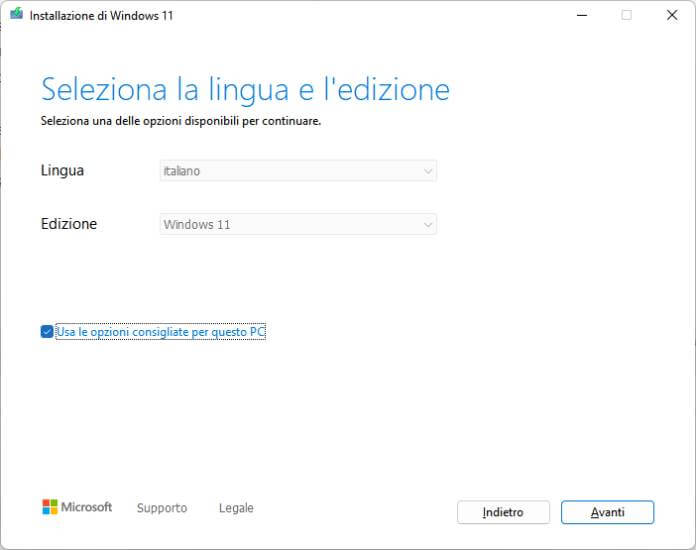Close the Installazione di Windows 11 window

672,15
